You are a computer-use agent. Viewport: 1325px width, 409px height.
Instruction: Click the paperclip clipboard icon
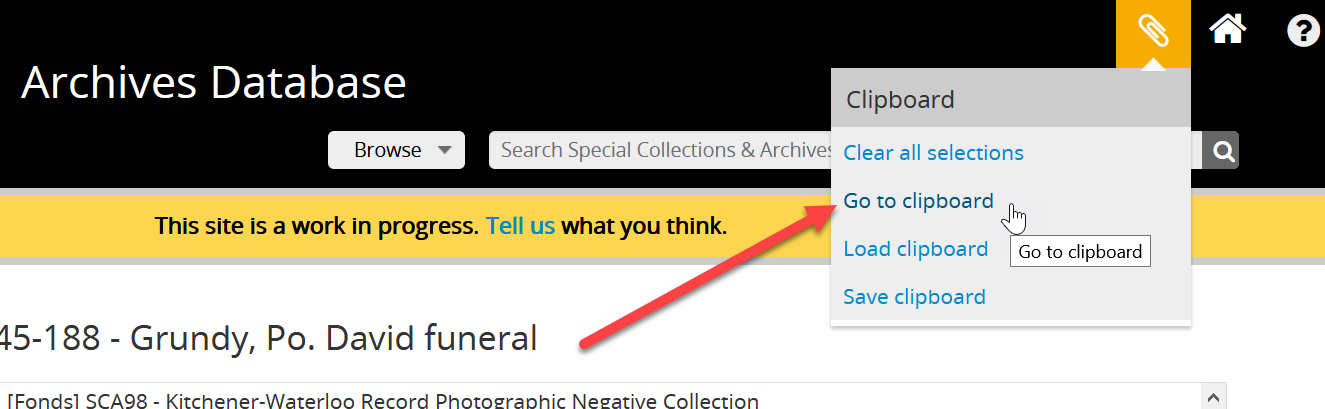click(x=1153, y=31)
